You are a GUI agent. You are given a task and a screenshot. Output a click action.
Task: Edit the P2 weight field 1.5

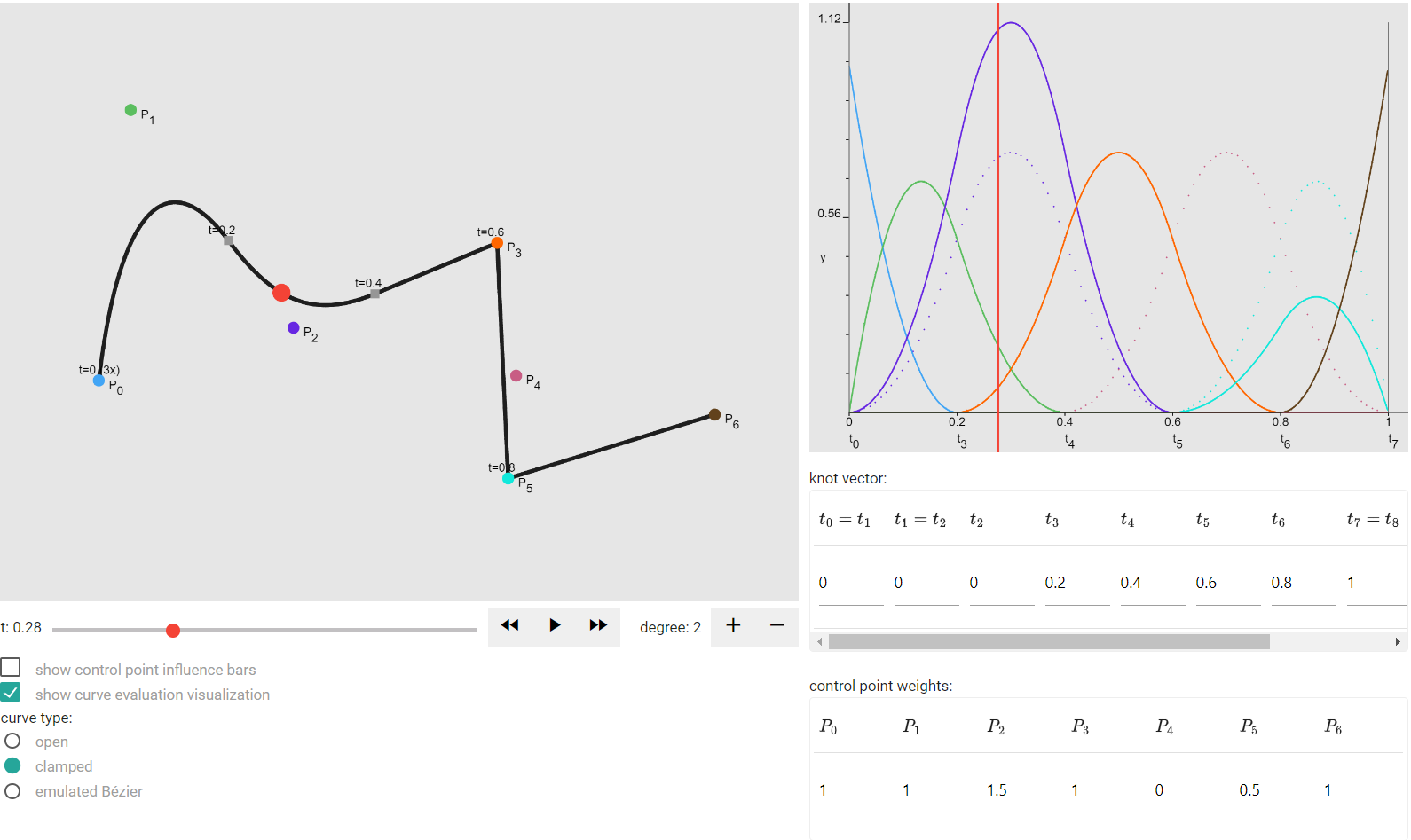[1023, 790]
